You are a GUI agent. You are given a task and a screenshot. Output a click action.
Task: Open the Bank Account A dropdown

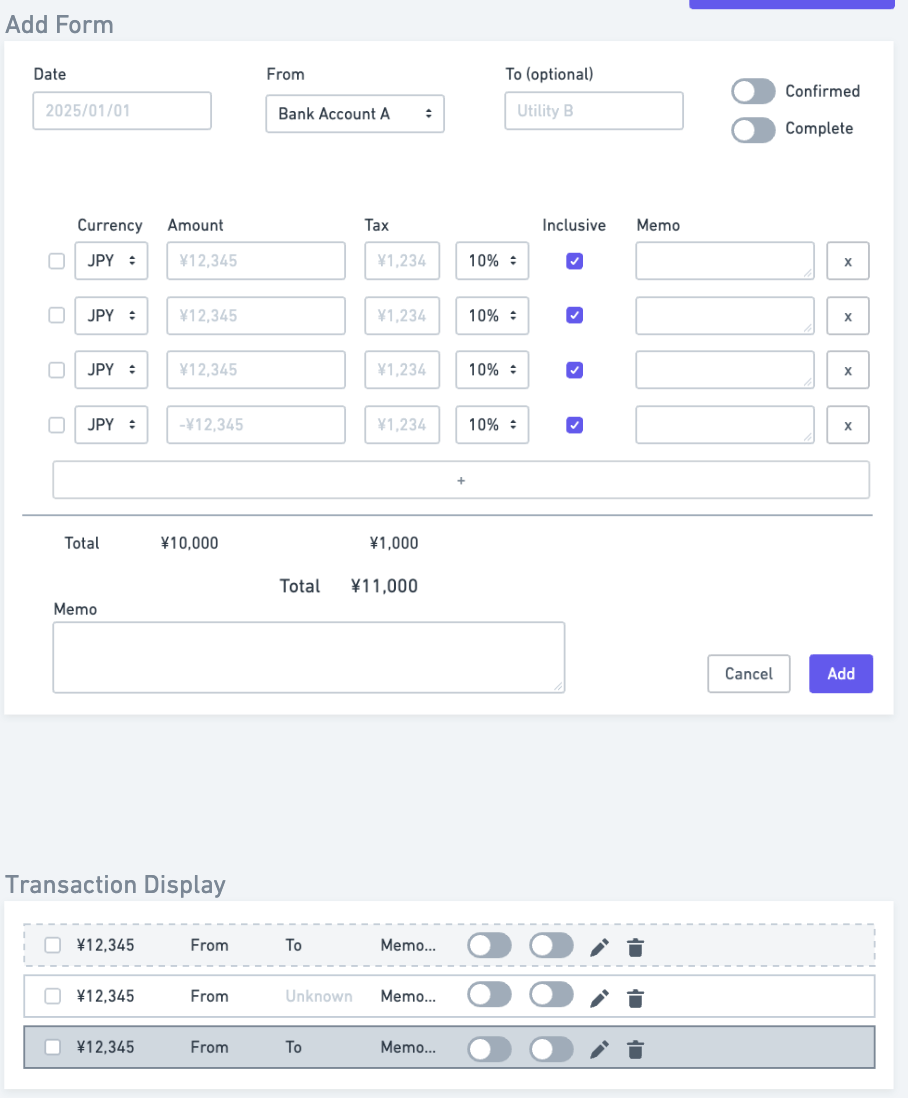[355, 114]
